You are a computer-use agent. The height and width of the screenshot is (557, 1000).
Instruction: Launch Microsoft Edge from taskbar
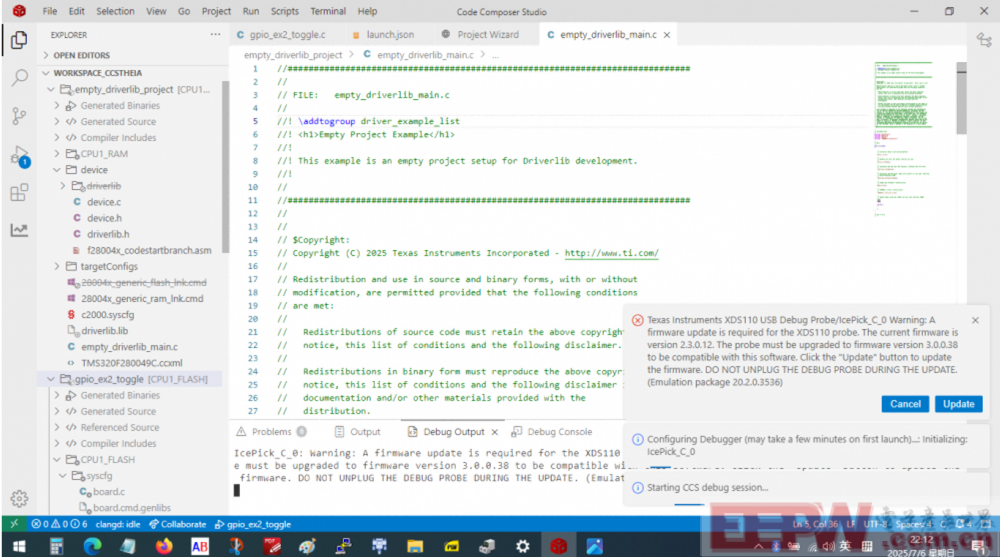click(x=92, y=546)
